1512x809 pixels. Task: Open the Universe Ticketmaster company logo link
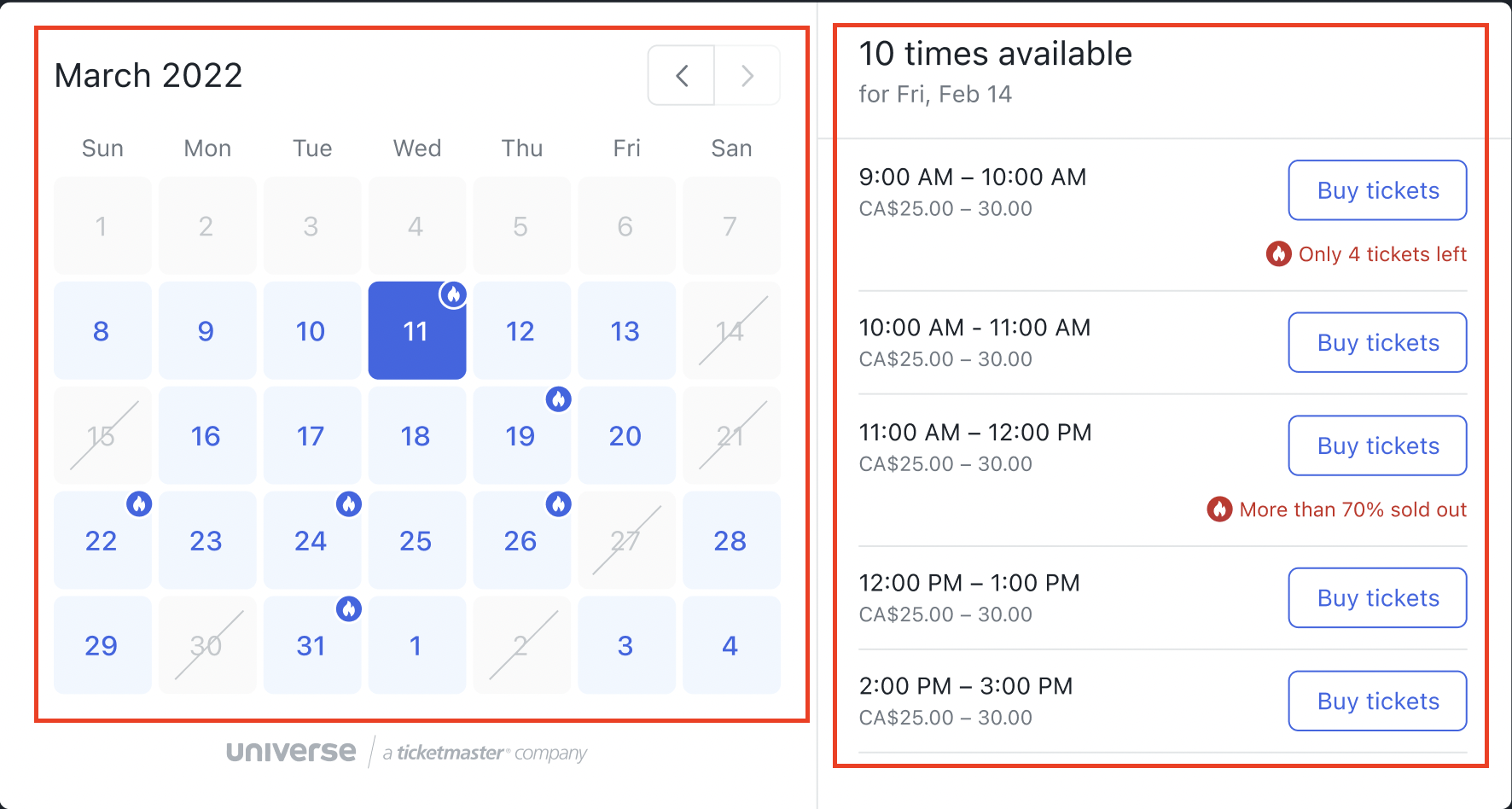coord(406,752)
